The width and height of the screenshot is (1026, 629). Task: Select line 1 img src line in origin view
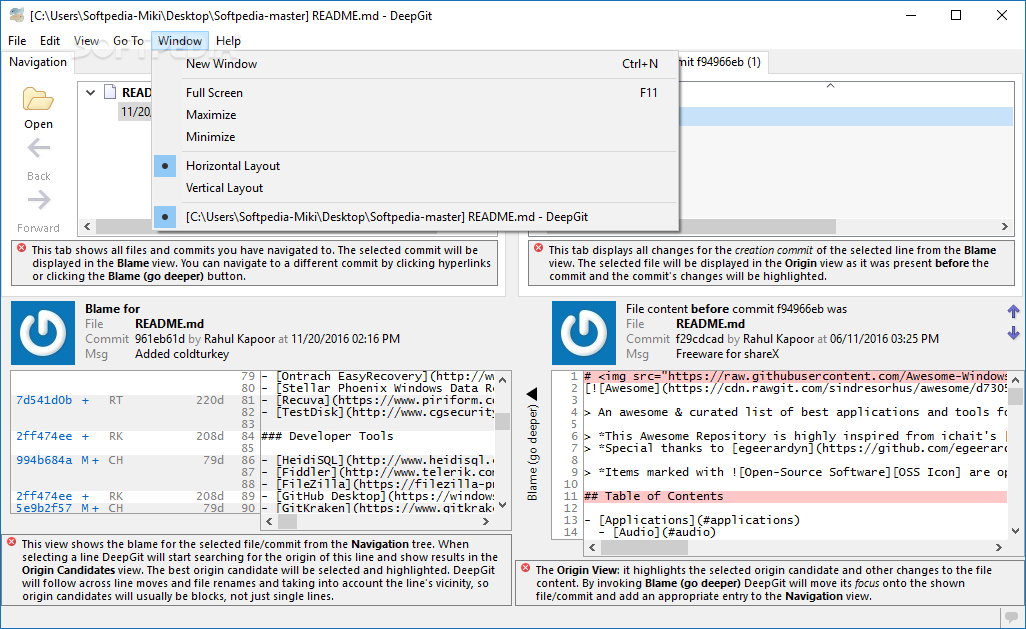[794, 376]
